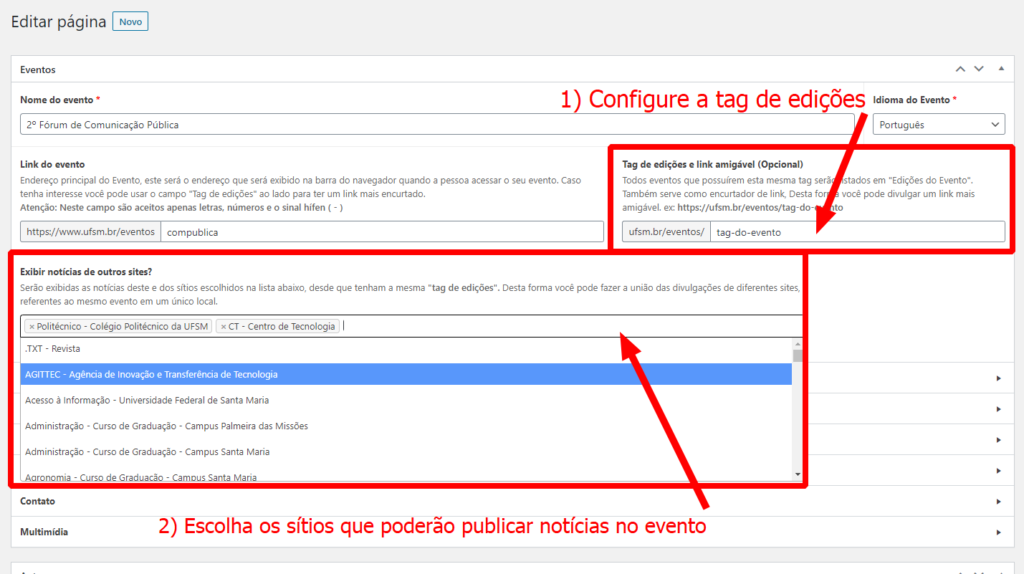This screenshot has height=574, width=1024.
Task: Open the Idioma do Evento dropdown
Action: (938, 124)
